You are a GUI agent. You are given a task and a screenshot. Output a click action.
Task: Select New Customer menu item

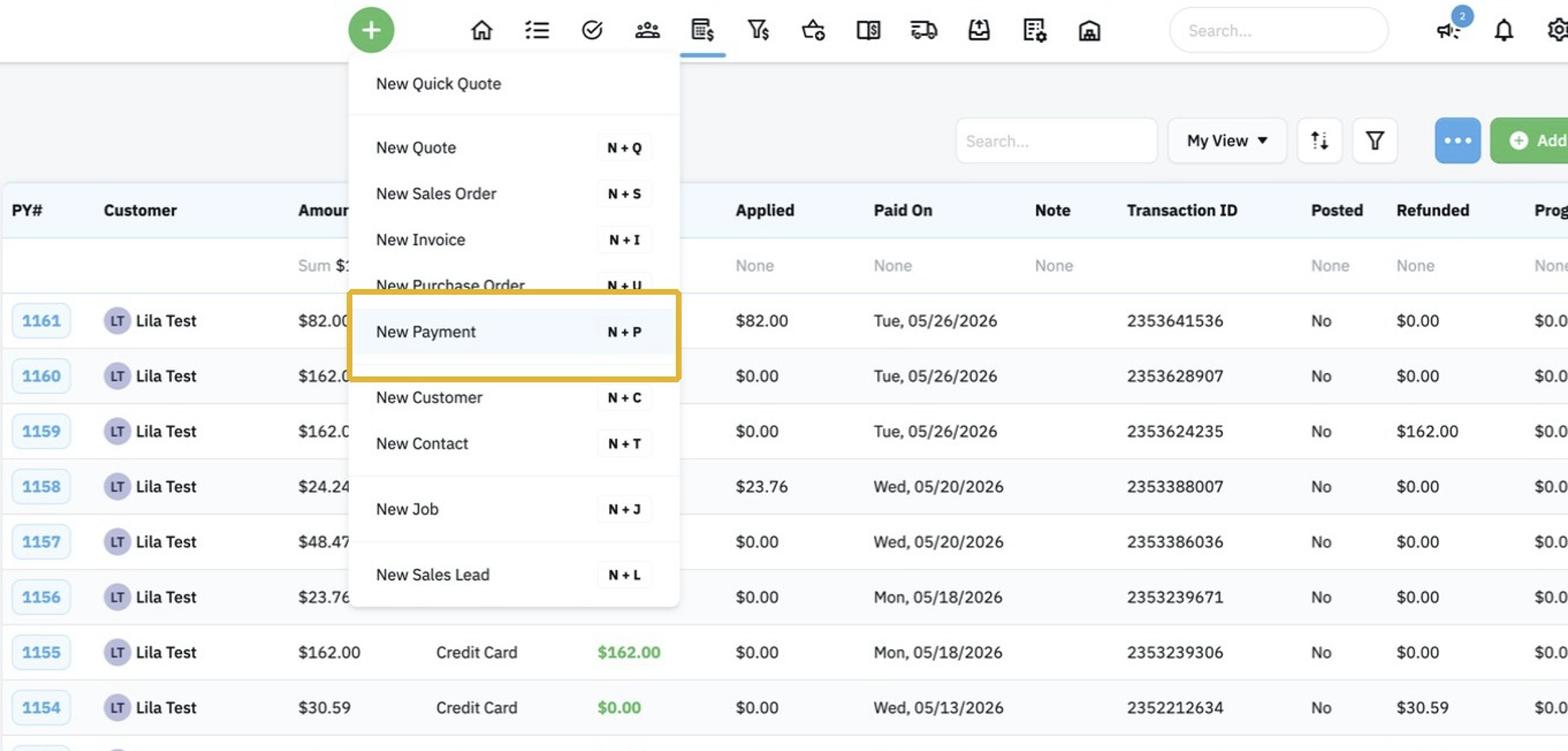(x=514, y=398)
